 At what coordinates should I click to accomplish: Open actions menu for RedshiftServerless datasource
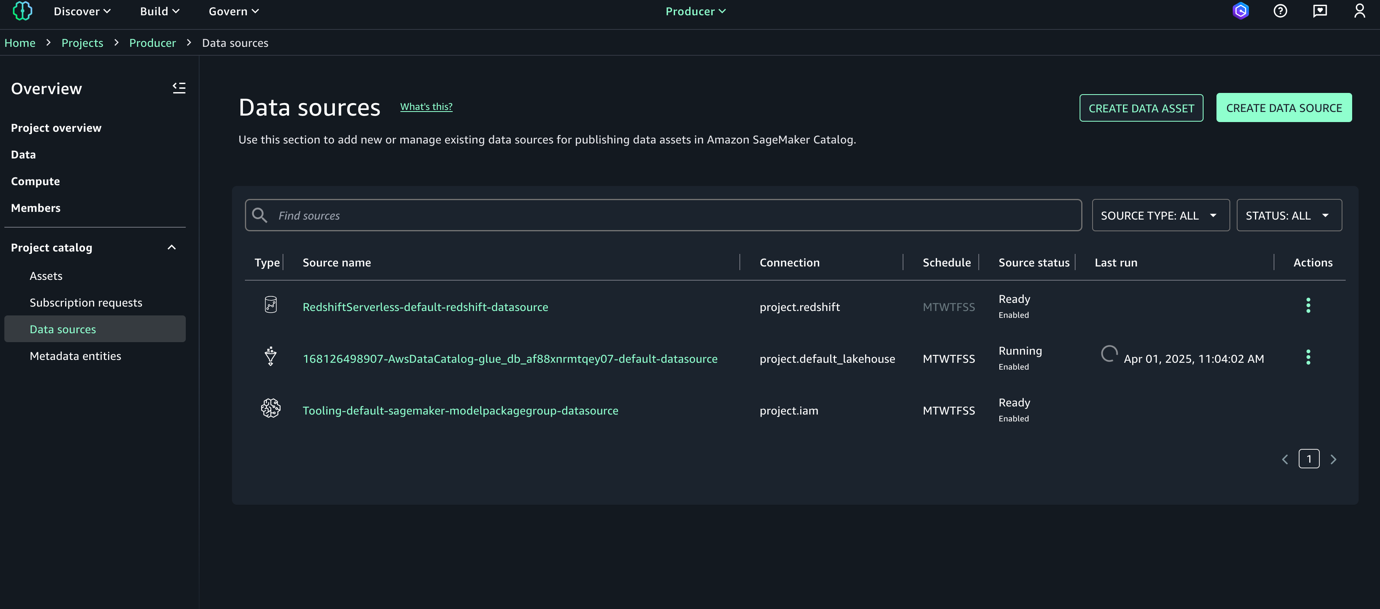pos(1308,306)
